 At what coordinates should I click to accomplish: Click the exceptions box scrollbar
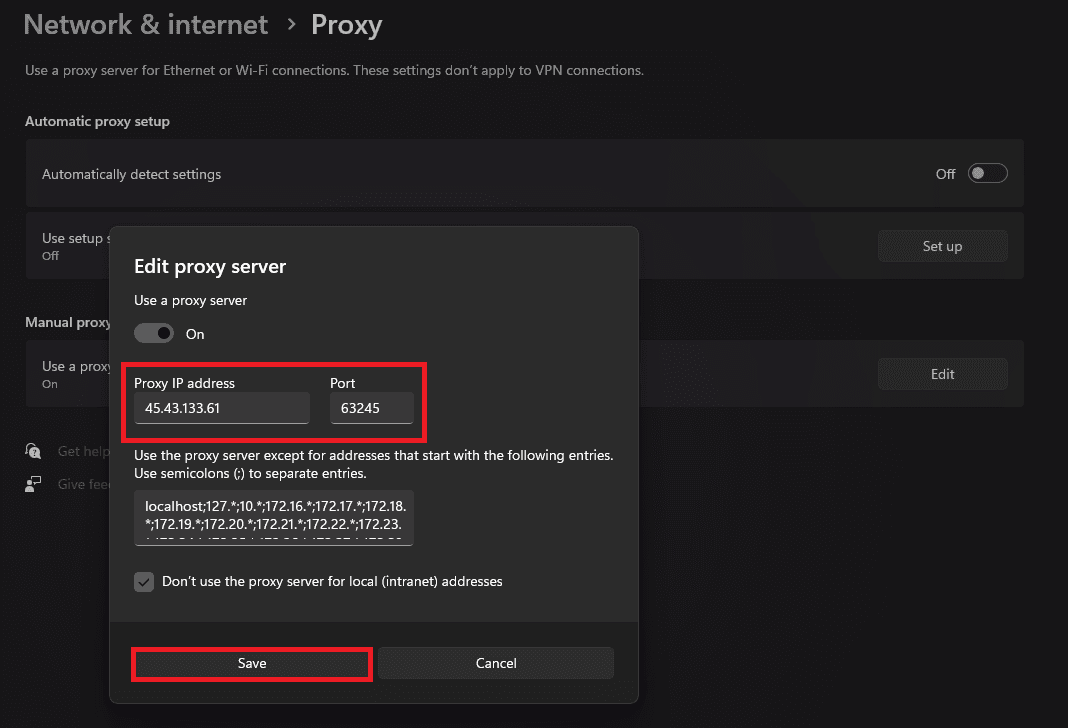pyautogui.click(x=407, y=518)
